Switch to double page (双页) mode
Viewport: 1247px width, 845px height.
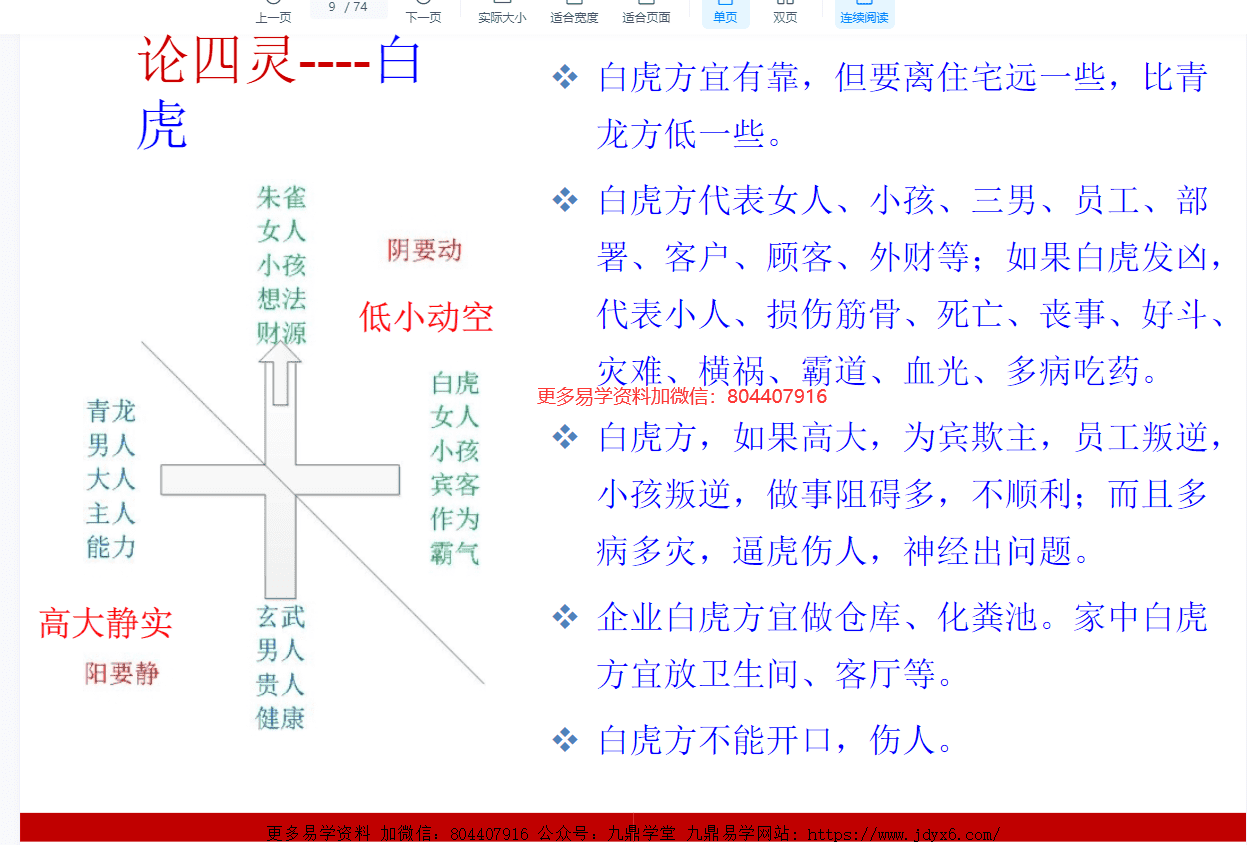(x=785, y=12)
